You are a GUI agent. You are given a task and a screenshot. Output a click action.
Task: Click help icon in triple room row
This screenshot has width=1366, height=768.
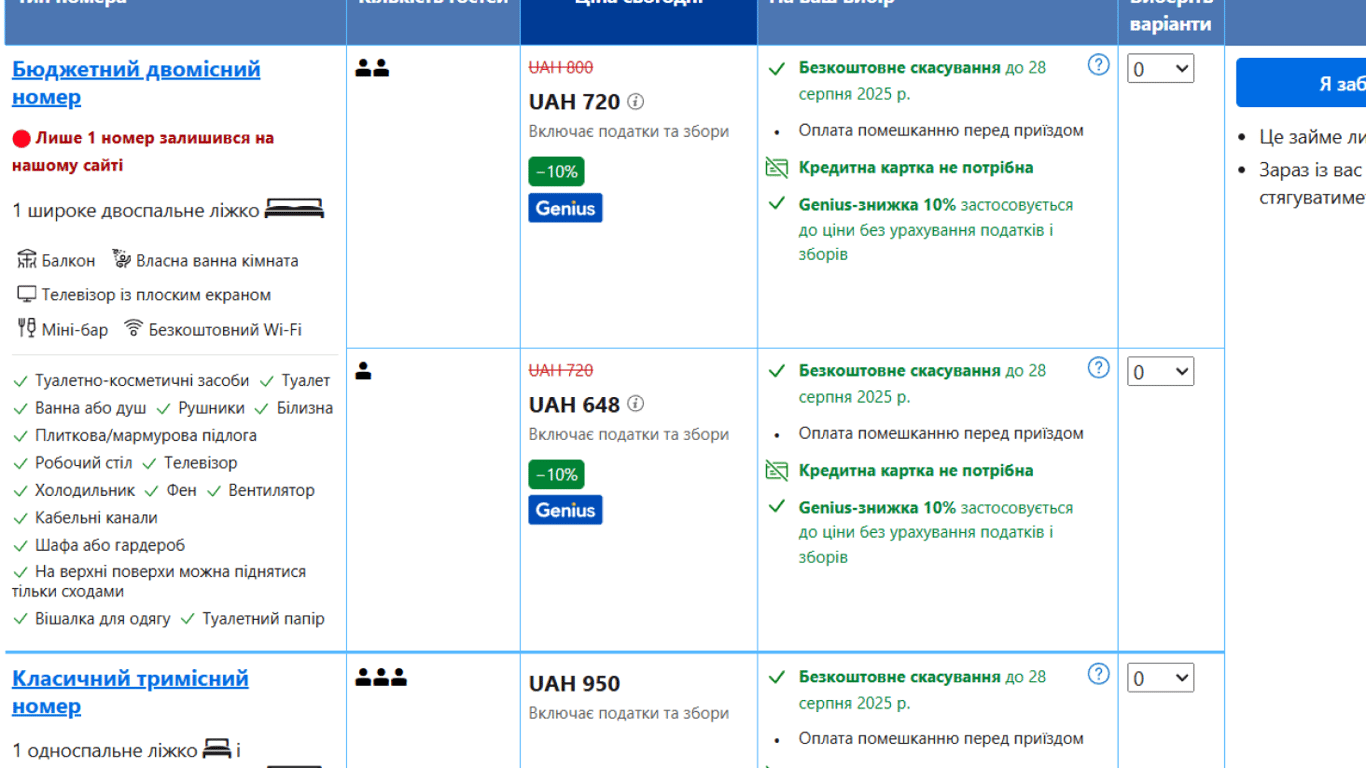click(x=1098, y=674)
